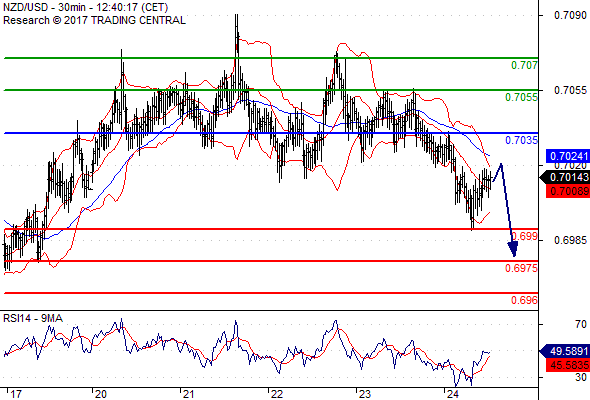The width and height of the screenshot is (590, 400).
Task: Click the date 21 on time axis
Action: [189, 394]
